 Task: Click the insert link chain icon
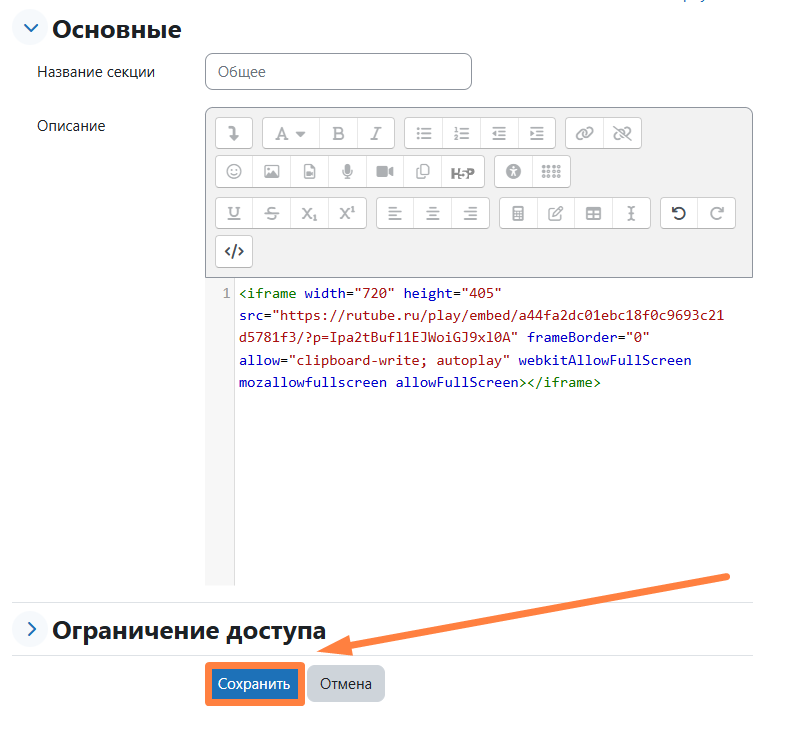coord(585,133)
